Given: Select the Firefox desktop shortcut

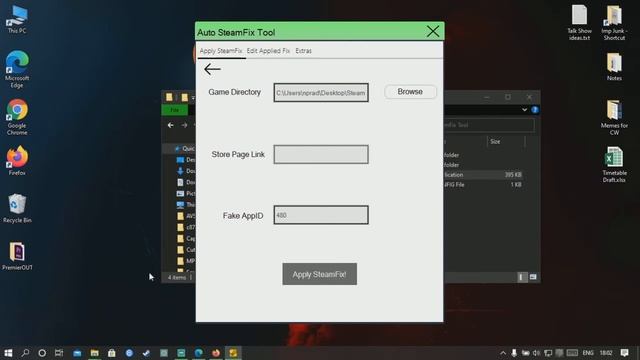Looking at the screenshot, I should coord(17,161).
